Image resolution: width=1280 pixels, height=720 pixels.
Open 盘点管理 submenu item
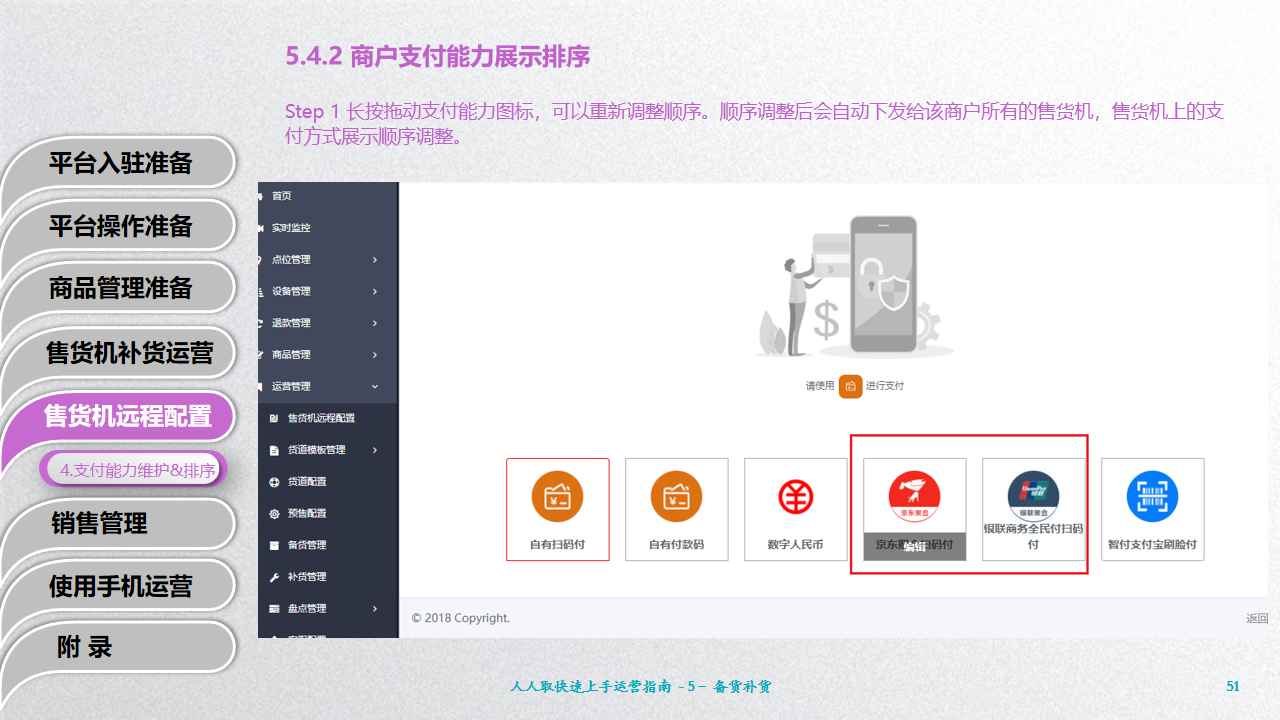pos(307,609)
